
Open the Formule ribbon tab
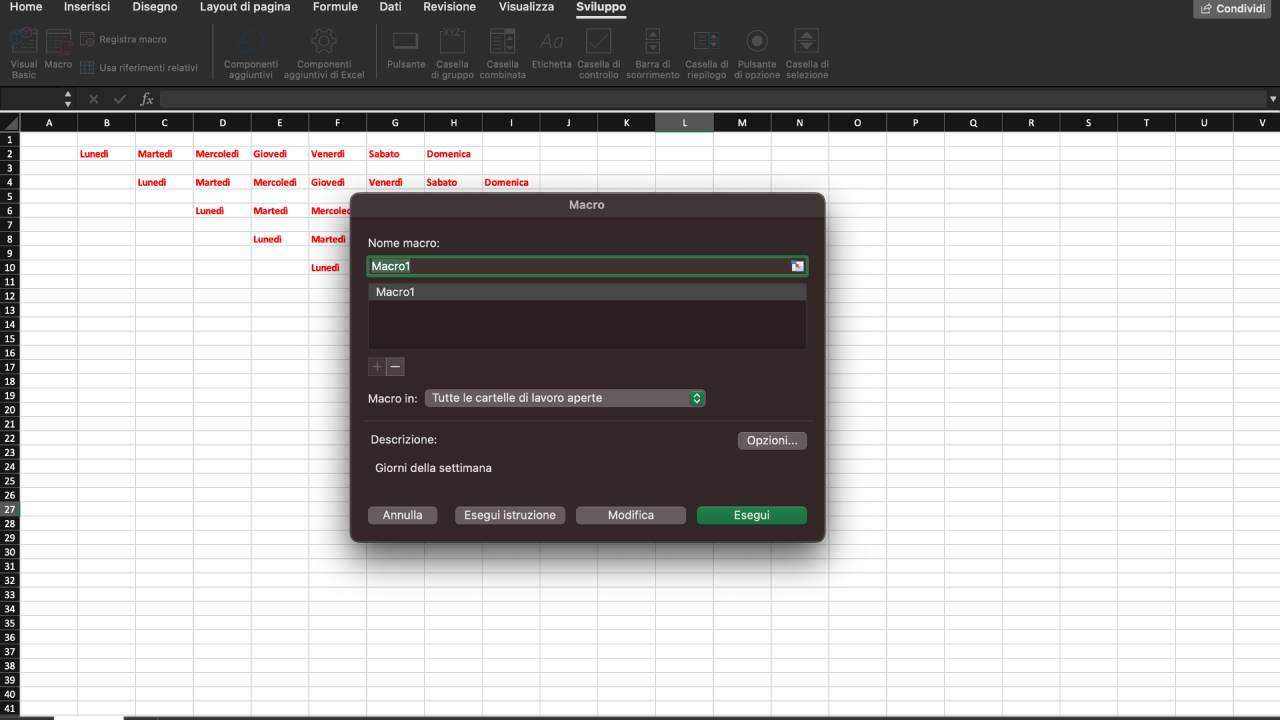tap(335, 7)
